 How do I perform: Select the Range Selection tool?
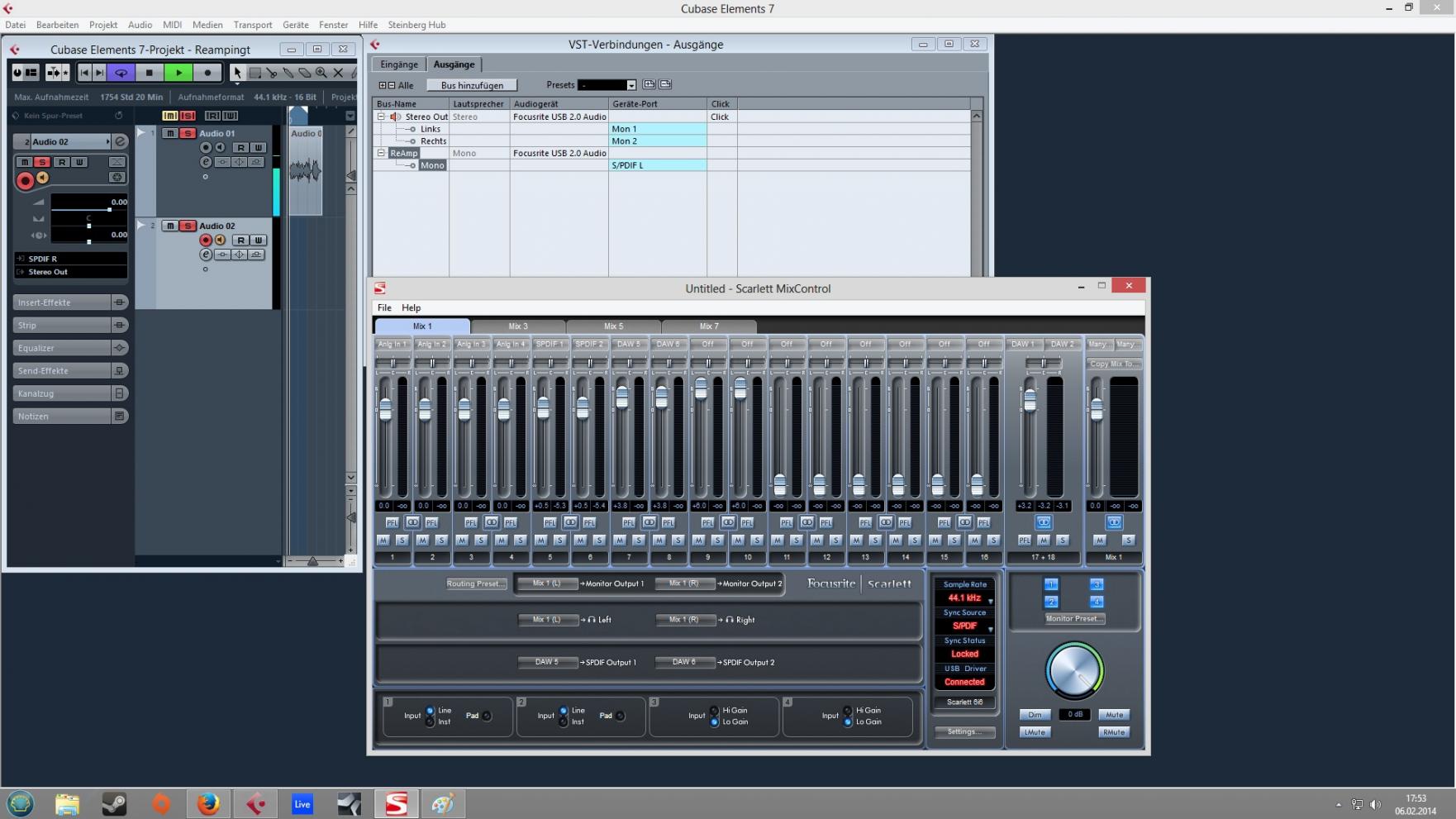255,73
